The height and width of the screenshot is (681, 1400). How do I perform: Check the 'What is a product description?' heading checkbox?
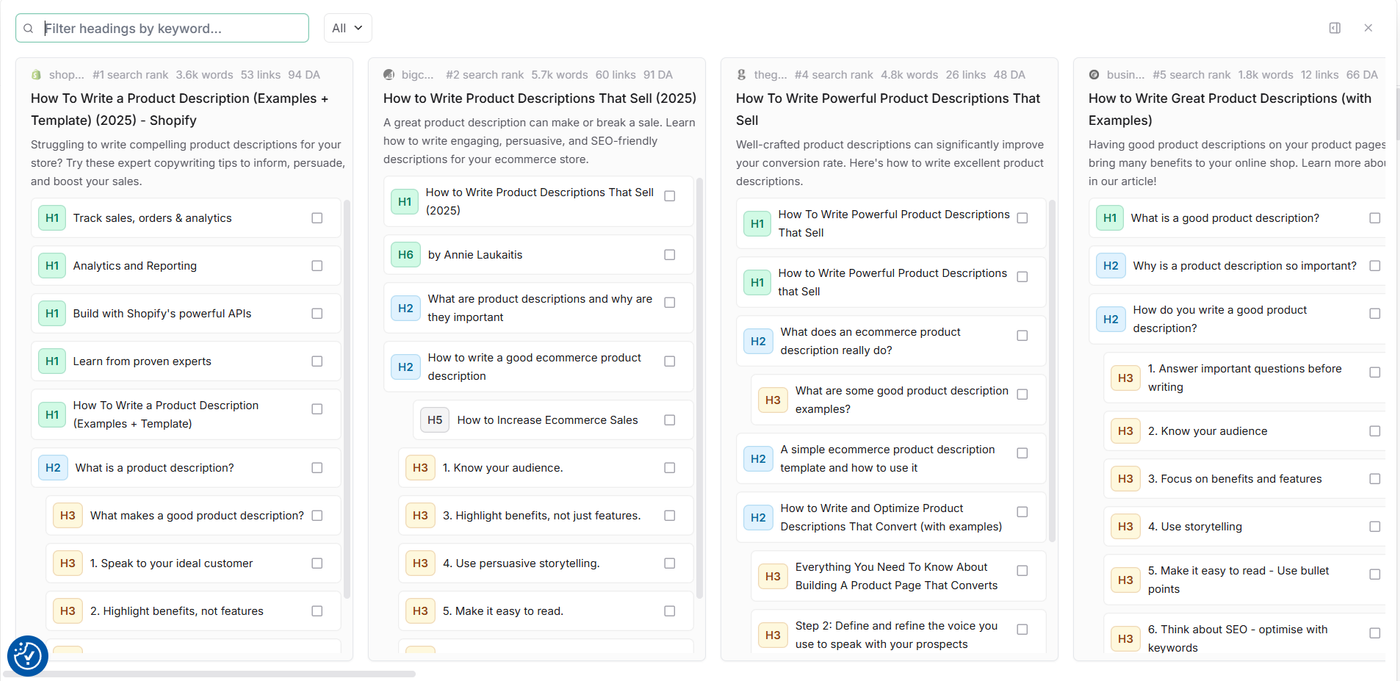pyautogui.click(x=316, y=467)
